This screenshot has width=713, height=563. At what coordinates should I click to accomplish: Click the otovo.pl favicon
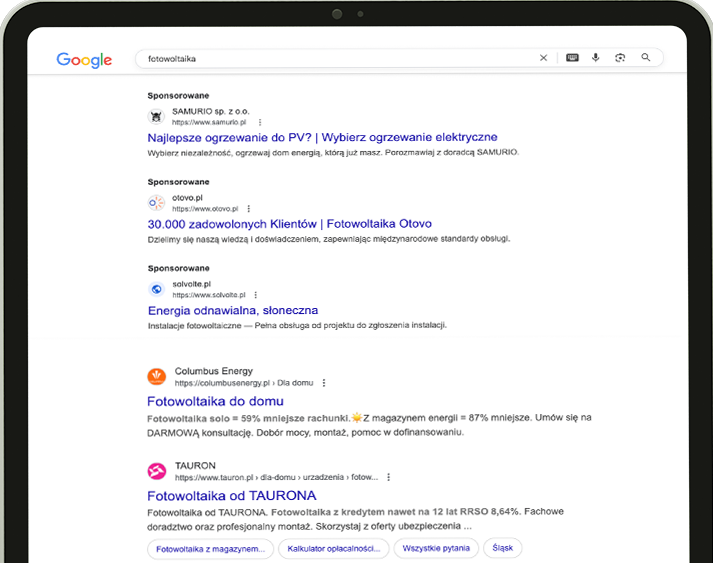click(156, 203)
